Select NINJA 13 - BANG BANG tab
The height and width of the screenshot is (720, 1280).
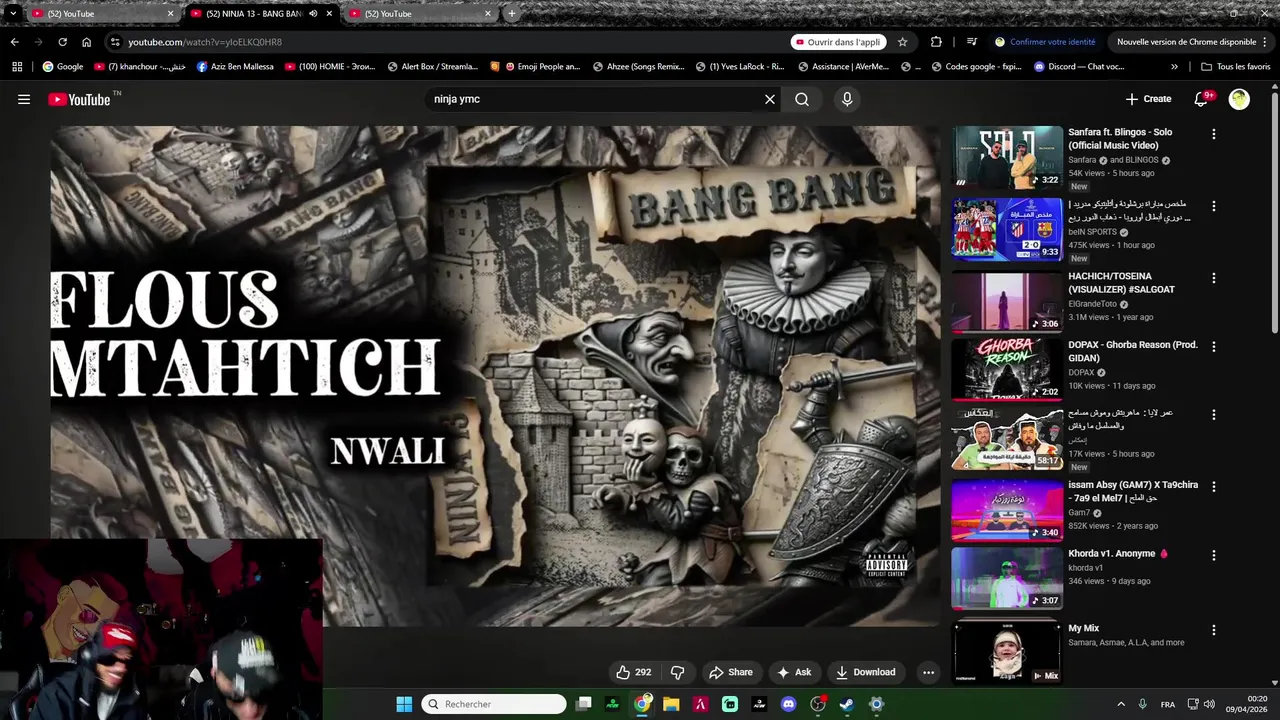pyautogui.click(x=260, y=14)
